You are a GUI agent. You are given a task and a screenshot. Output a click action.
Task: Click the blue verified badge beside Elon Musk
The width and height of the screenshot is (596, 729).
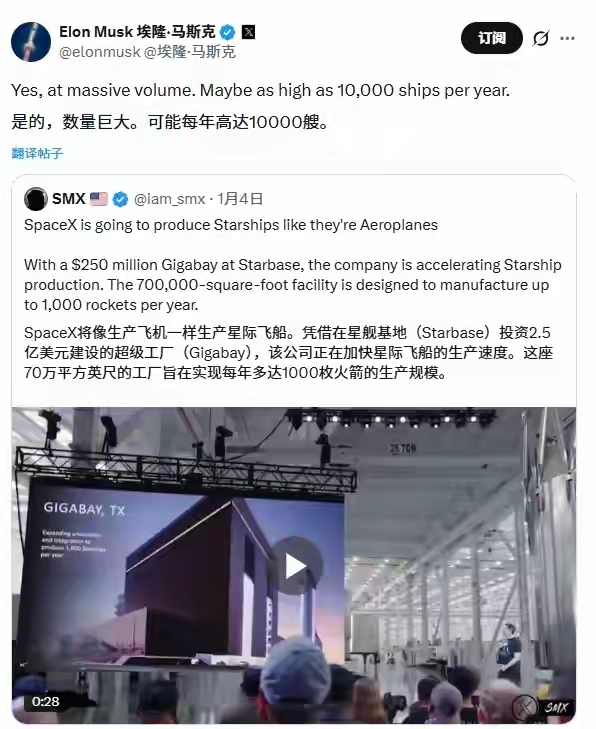pos(227,32)
